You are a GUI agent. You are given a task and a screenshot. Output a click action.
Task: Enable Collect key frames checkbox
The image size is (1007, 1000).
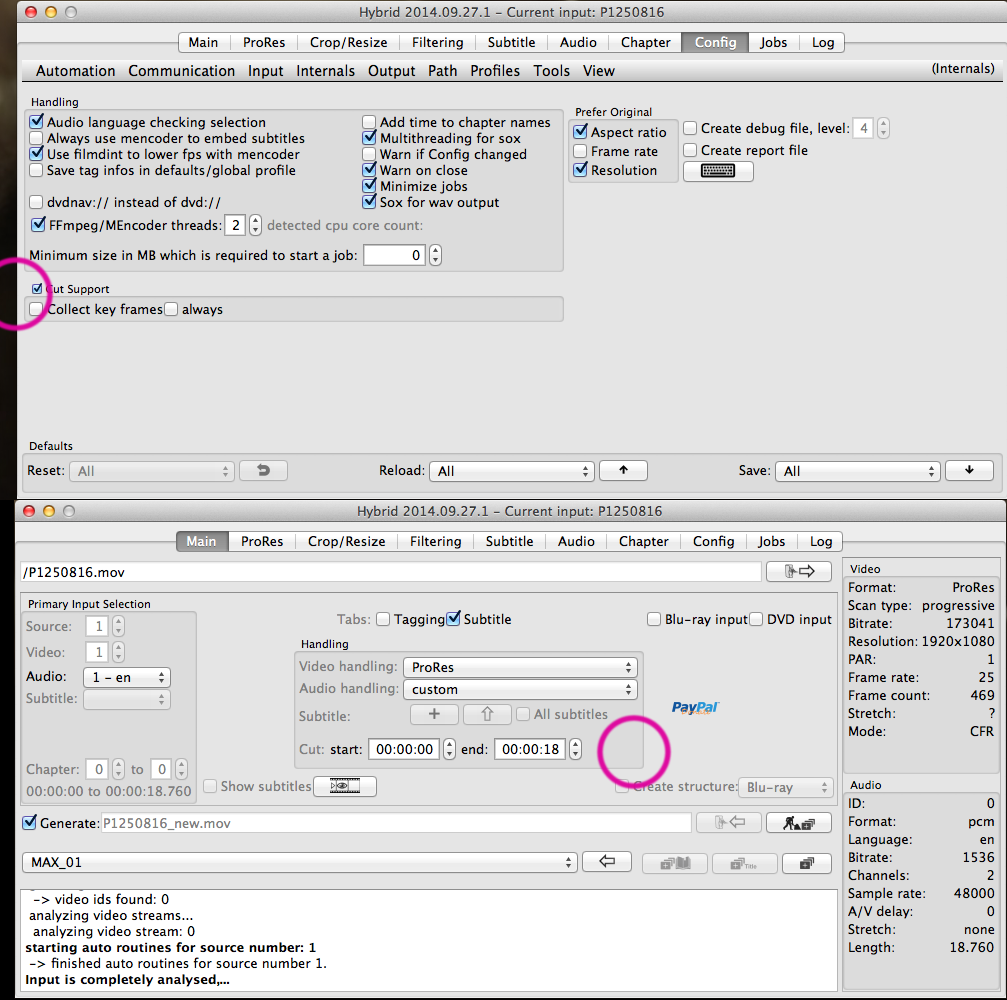(36, 309)
